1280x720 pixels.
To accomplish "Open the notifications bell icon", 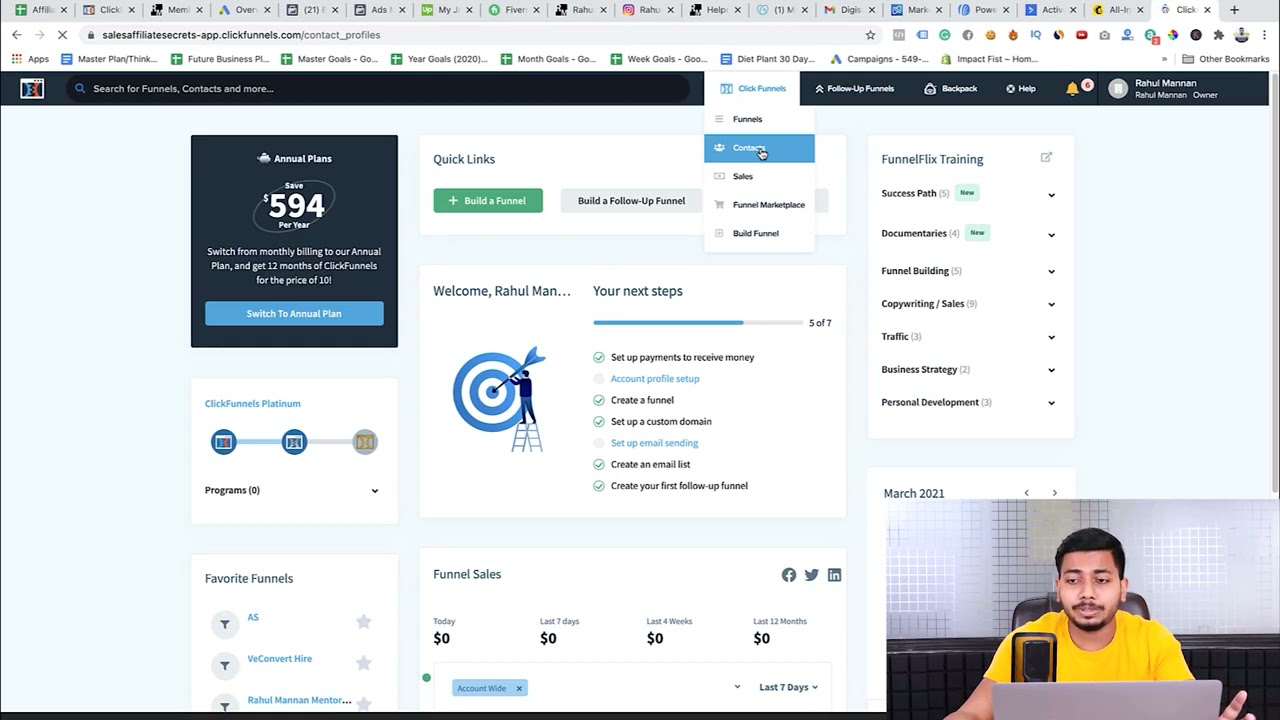I will 1072,88.
